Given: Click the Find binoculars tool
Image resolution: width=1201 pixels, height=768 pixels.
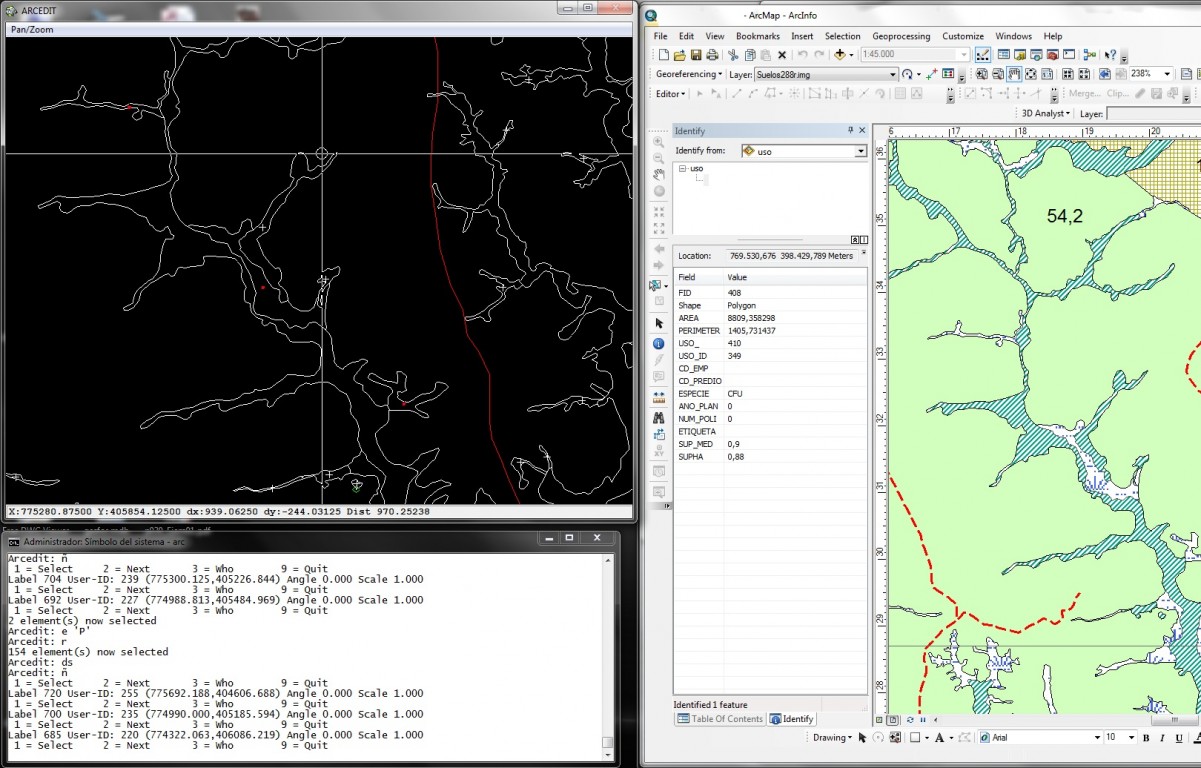Looking at the screenshot, I should tap(659, 416).
